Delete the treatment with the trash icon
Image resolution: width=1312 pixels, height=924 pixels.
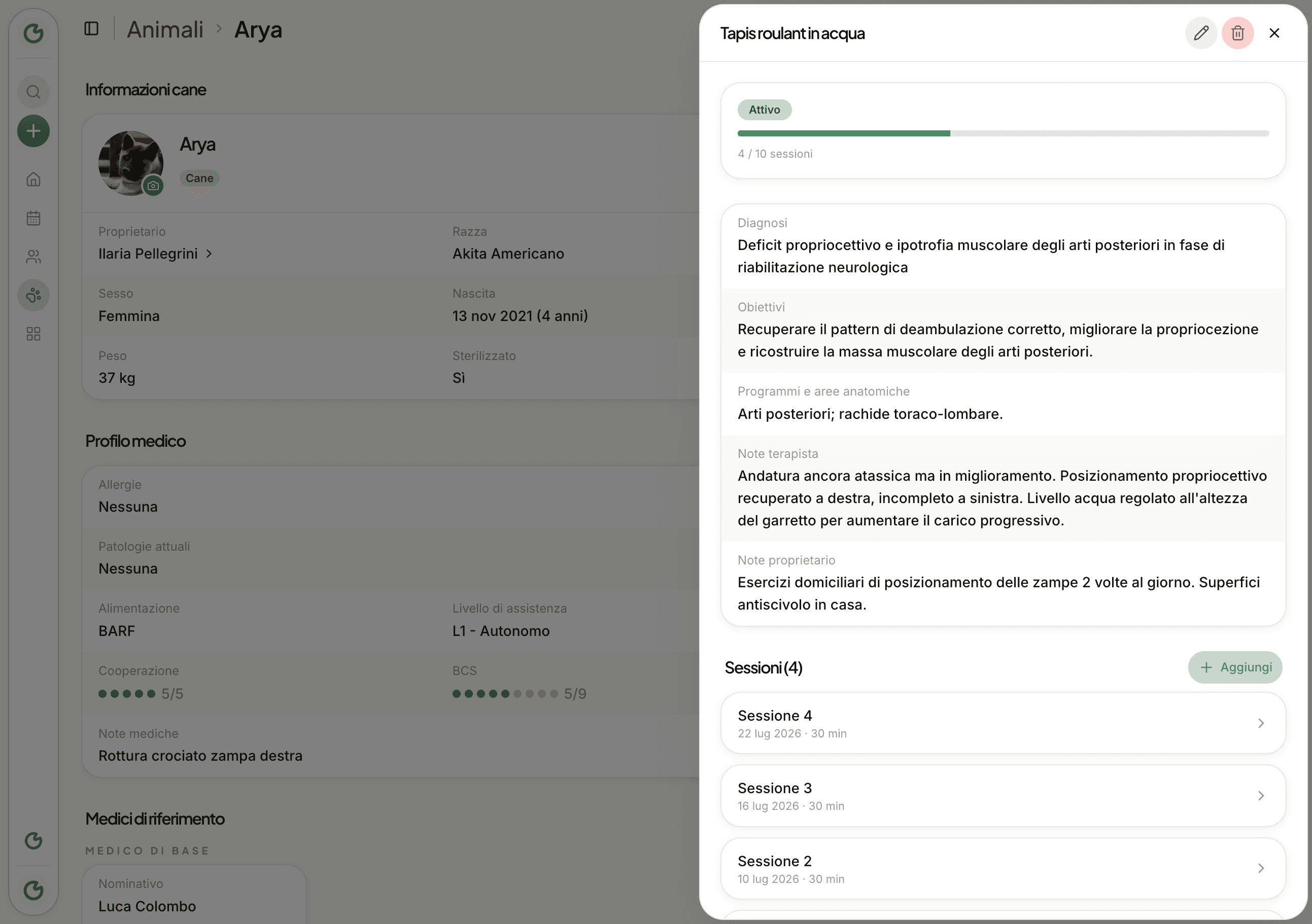1238,33
